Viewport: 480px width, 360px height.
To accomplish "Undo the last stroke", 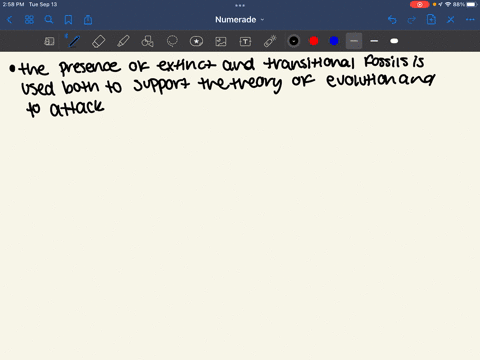I will [392, 20].
